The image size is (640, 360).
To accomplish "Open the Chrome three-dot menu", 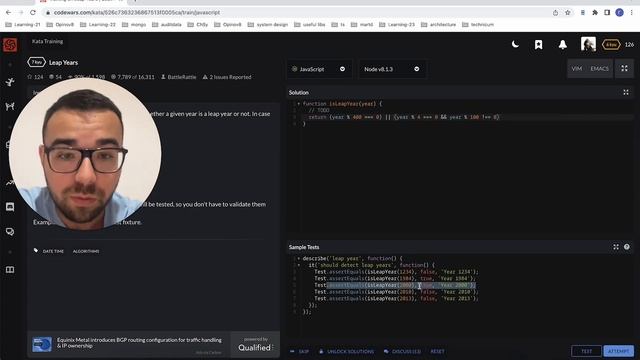I will tap(631, 13).
